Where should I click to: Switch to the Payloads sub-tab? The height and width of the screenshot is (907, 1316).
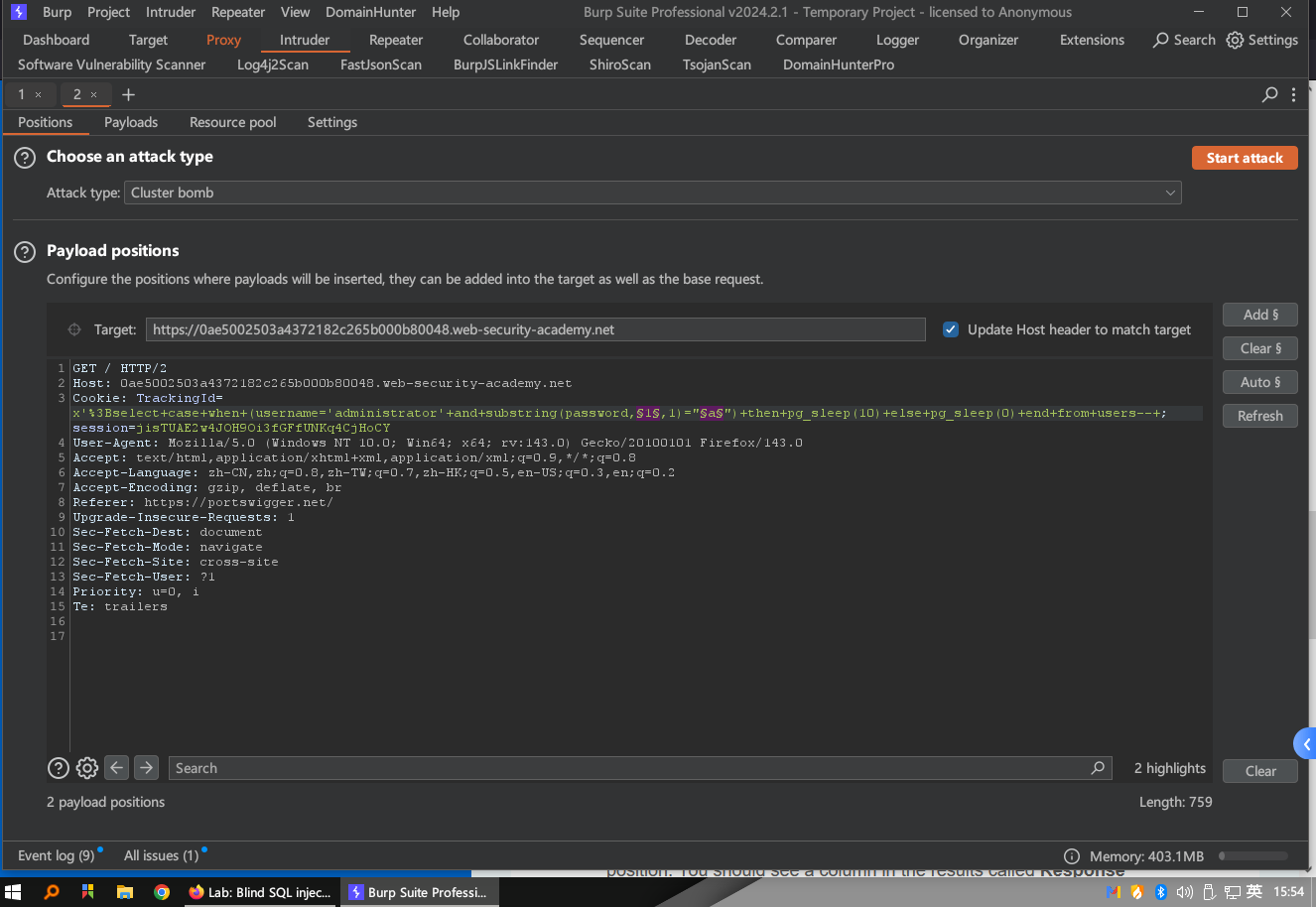coord(131,122)
